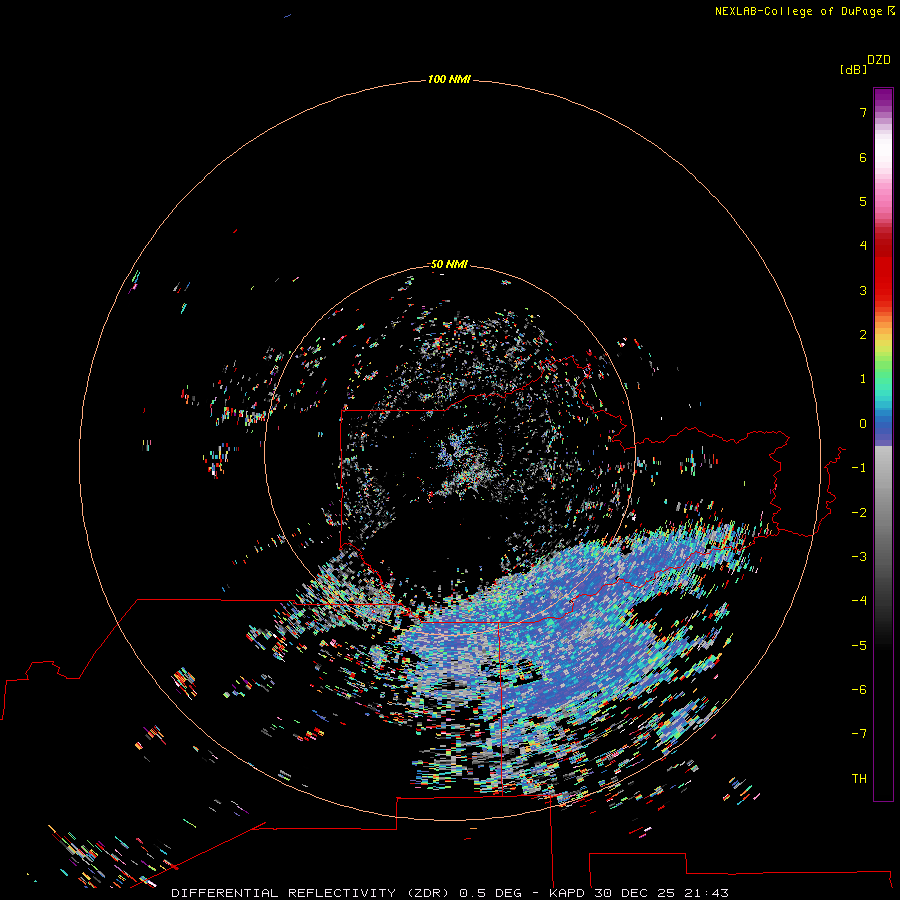Click the logo icon after DuPage text
Screen dimensions: 900x900
click(891, 11)
